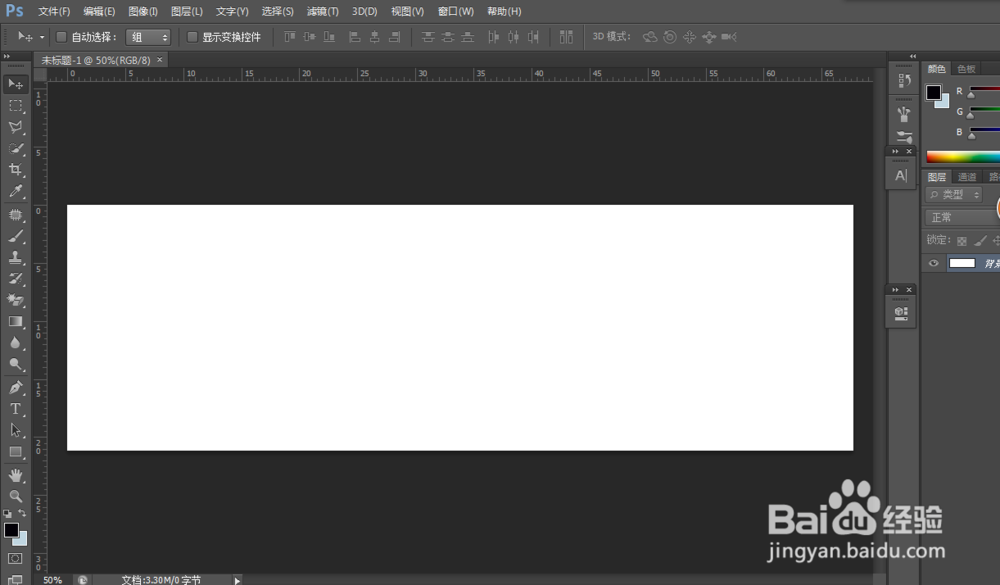Select the Pen tool
Screen dimensions: 1000x585
[x=15, y=388]
